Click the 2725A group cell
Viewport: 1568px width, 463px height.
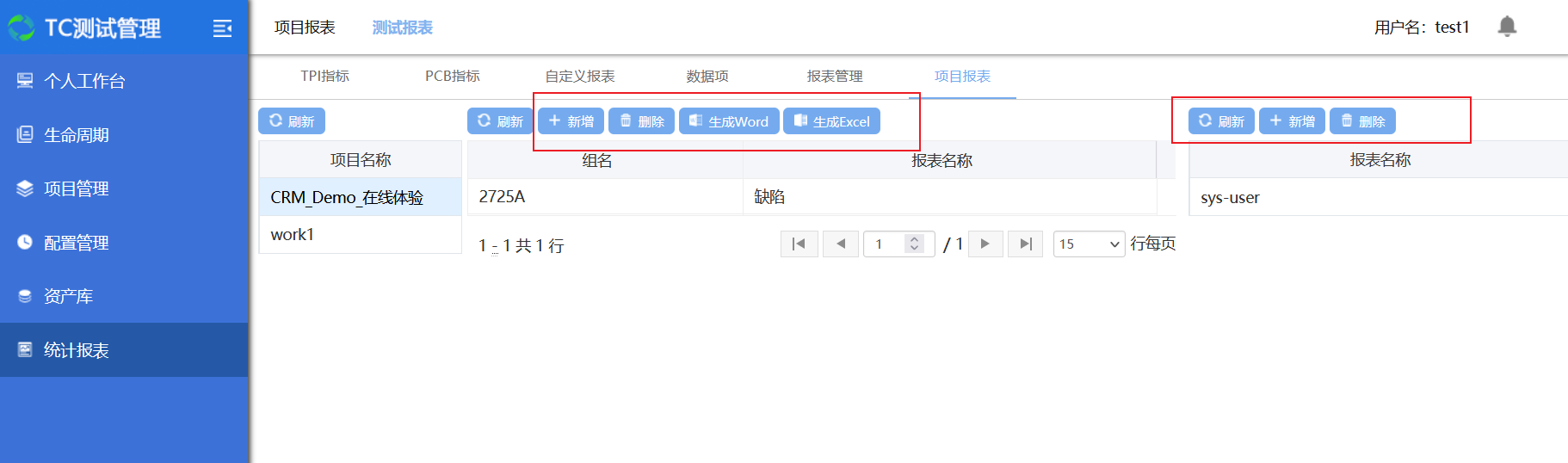coord(605,196)
